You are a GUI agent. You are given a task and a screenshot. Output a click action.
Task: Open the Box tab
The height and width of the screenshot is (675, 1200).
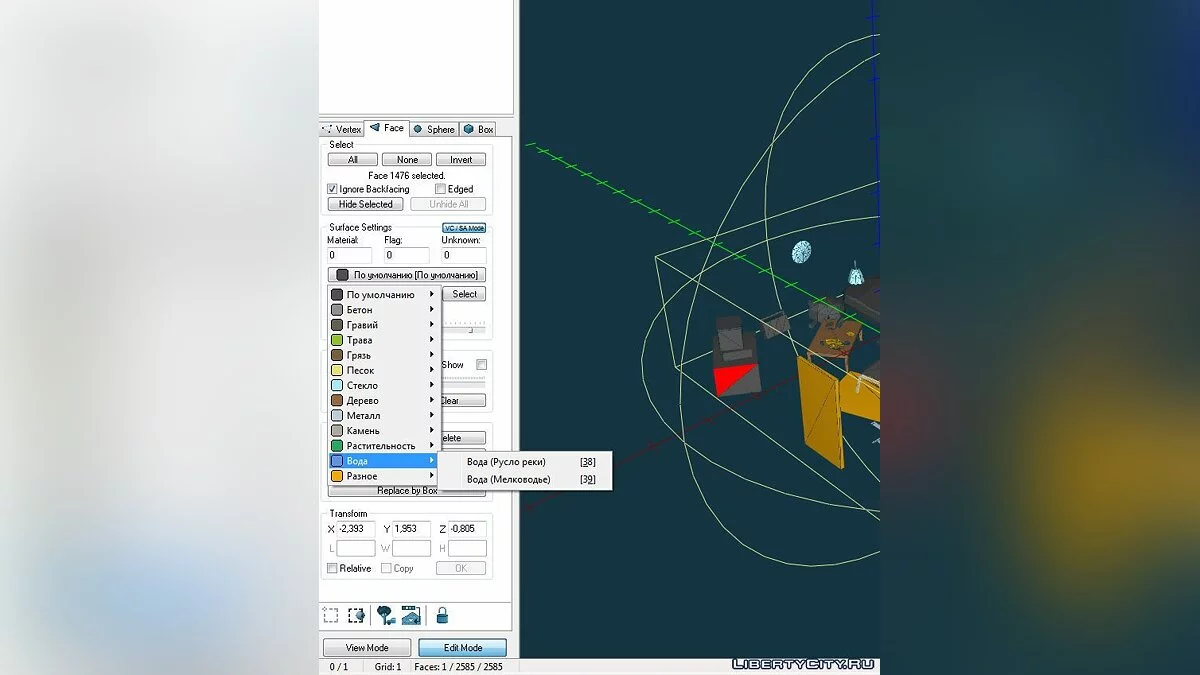[479, 129]
